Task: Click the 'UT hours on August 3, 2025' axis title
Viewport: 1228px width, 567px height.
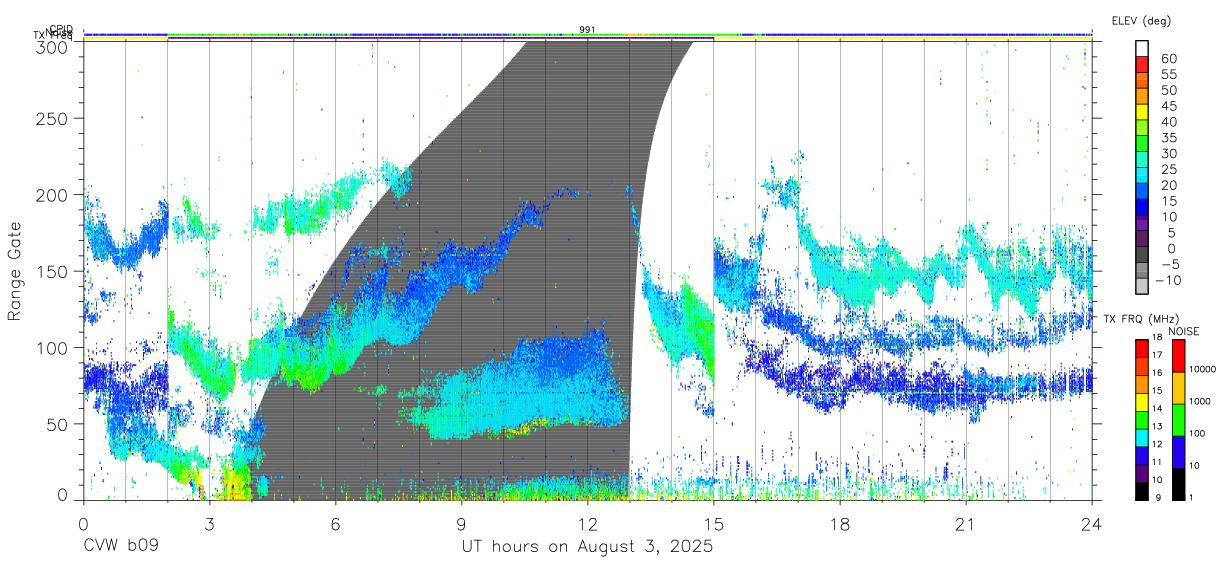Action: pos(587,547)
